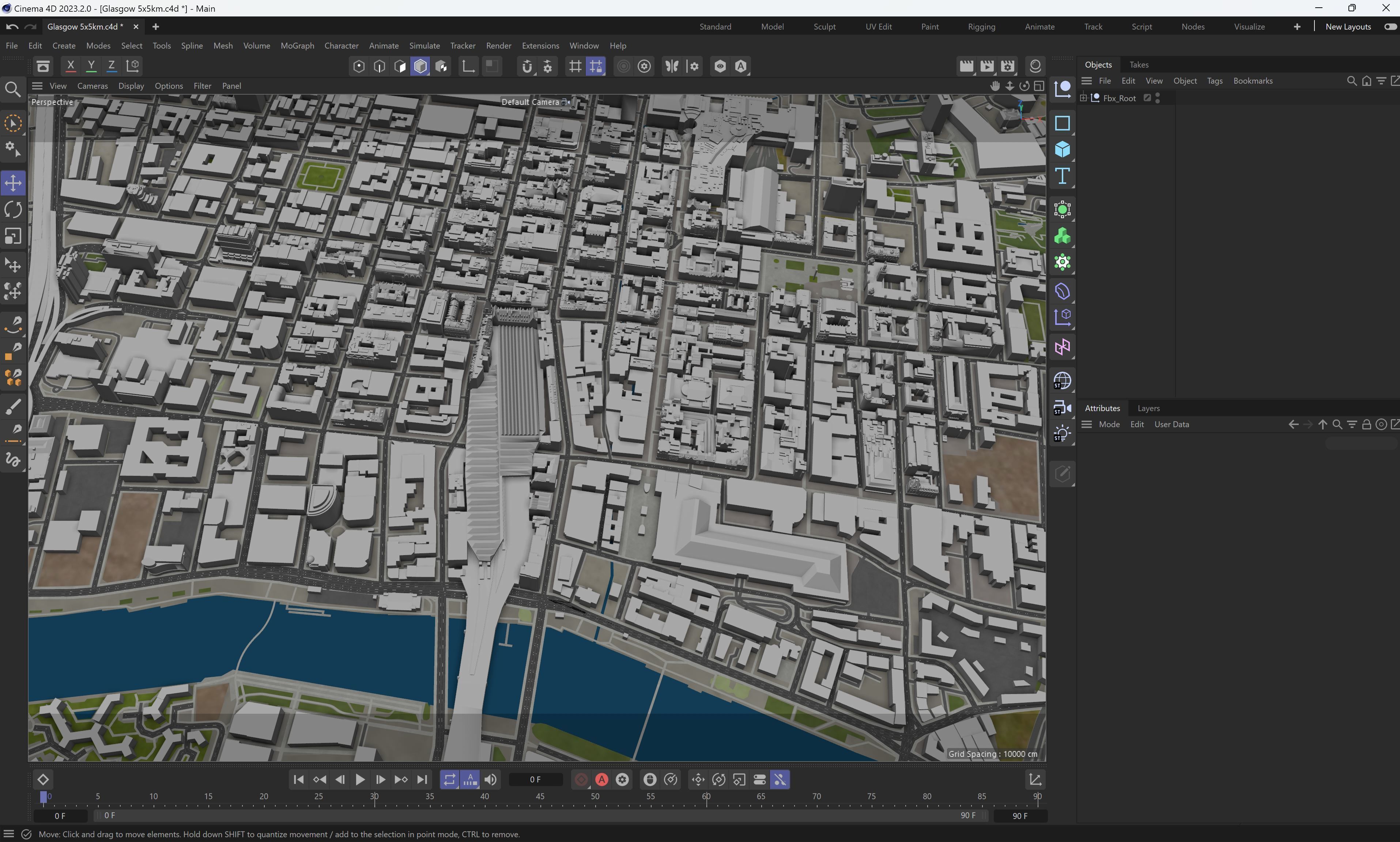Go to start of animation

point(298,780)
